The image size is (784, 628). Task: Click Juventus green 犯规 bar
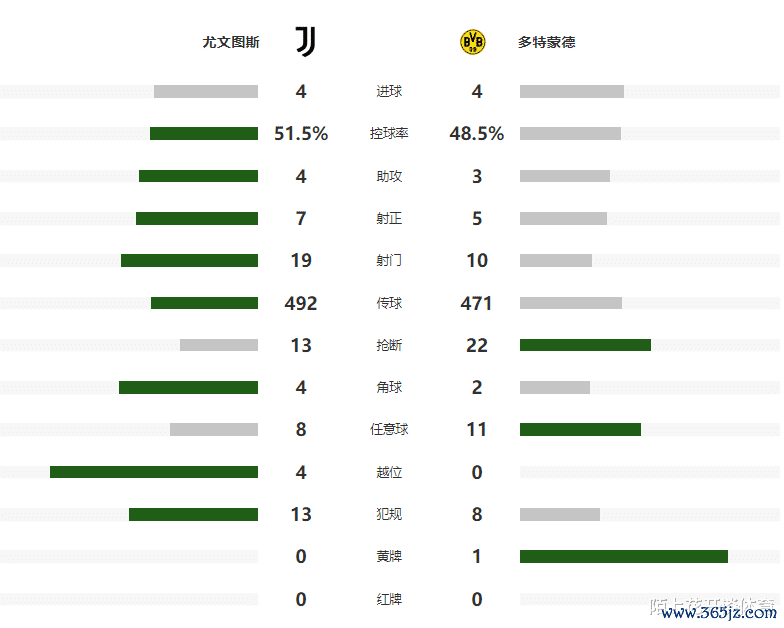[193, 514]
